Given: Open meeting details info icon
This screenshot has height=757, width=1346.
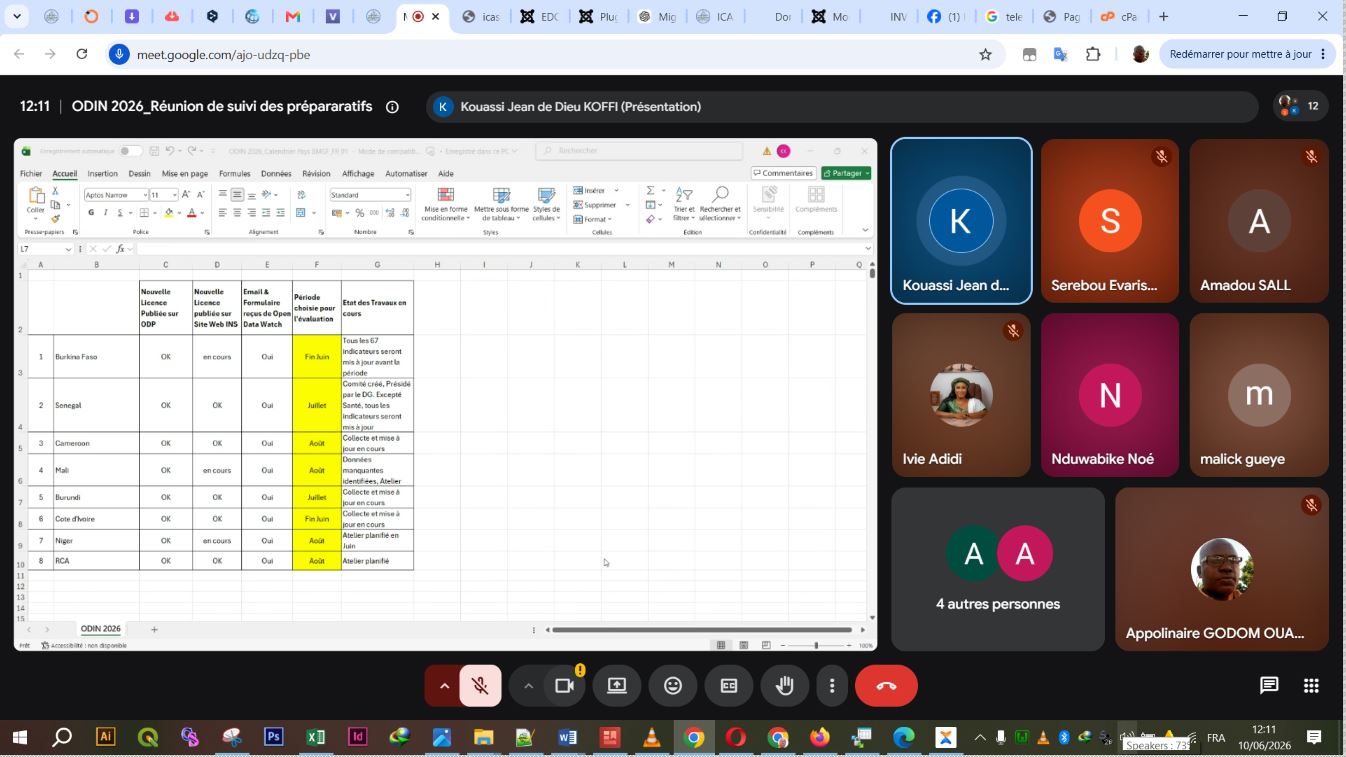Looking at the screenshot, I should tap(392, 107).
